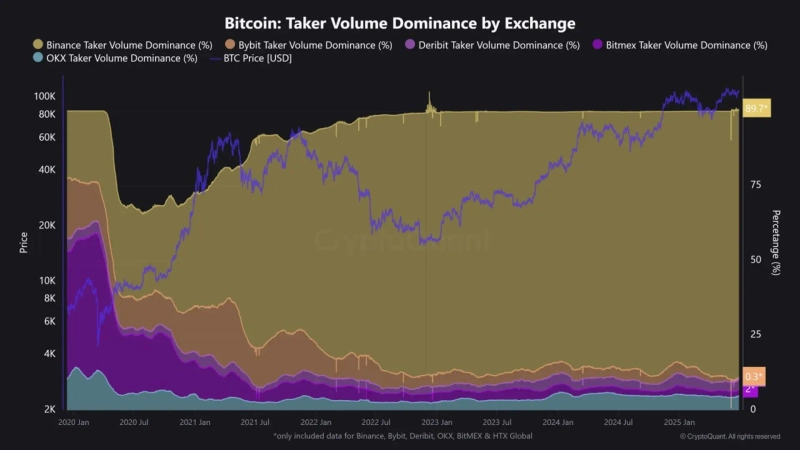Click the Deribit legend color dot
This screenshot has width=800, height=450.
click(x=410, y=45)
